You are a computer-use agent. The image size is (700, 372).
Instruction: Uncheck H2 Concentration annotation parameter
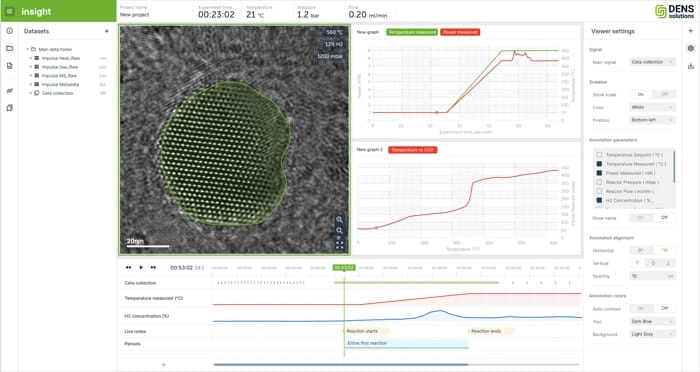[599, 201]
